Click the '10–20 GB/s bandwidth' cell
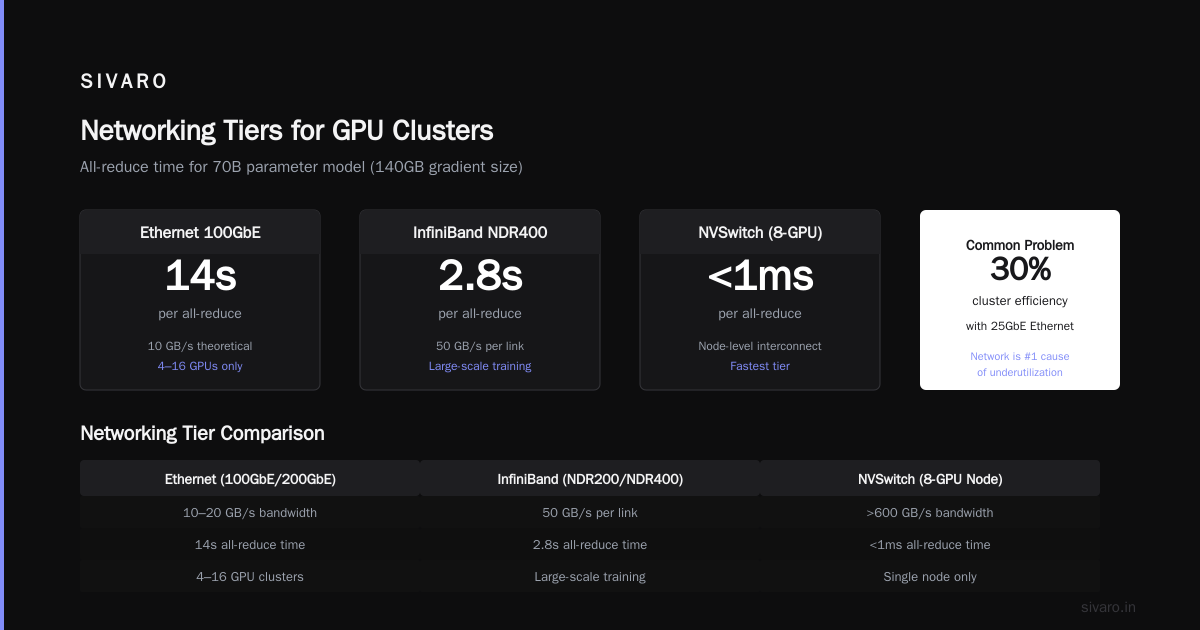Image resolution: width=1200 pixels, height=630 pixels. click(x=250, y=513)
